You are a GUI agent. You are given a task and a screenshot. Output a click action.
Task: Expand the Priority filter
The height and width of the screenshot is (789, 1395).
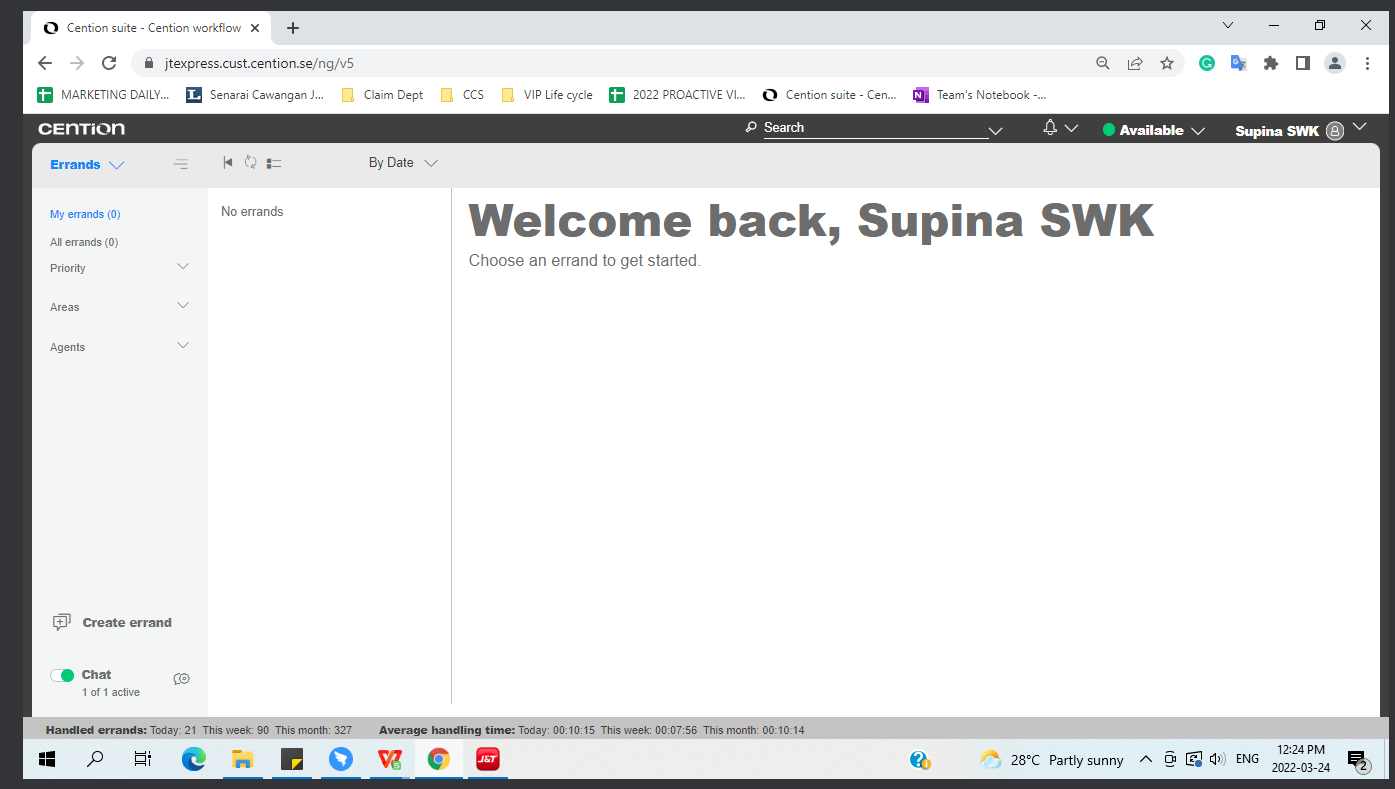click(183, 267)
